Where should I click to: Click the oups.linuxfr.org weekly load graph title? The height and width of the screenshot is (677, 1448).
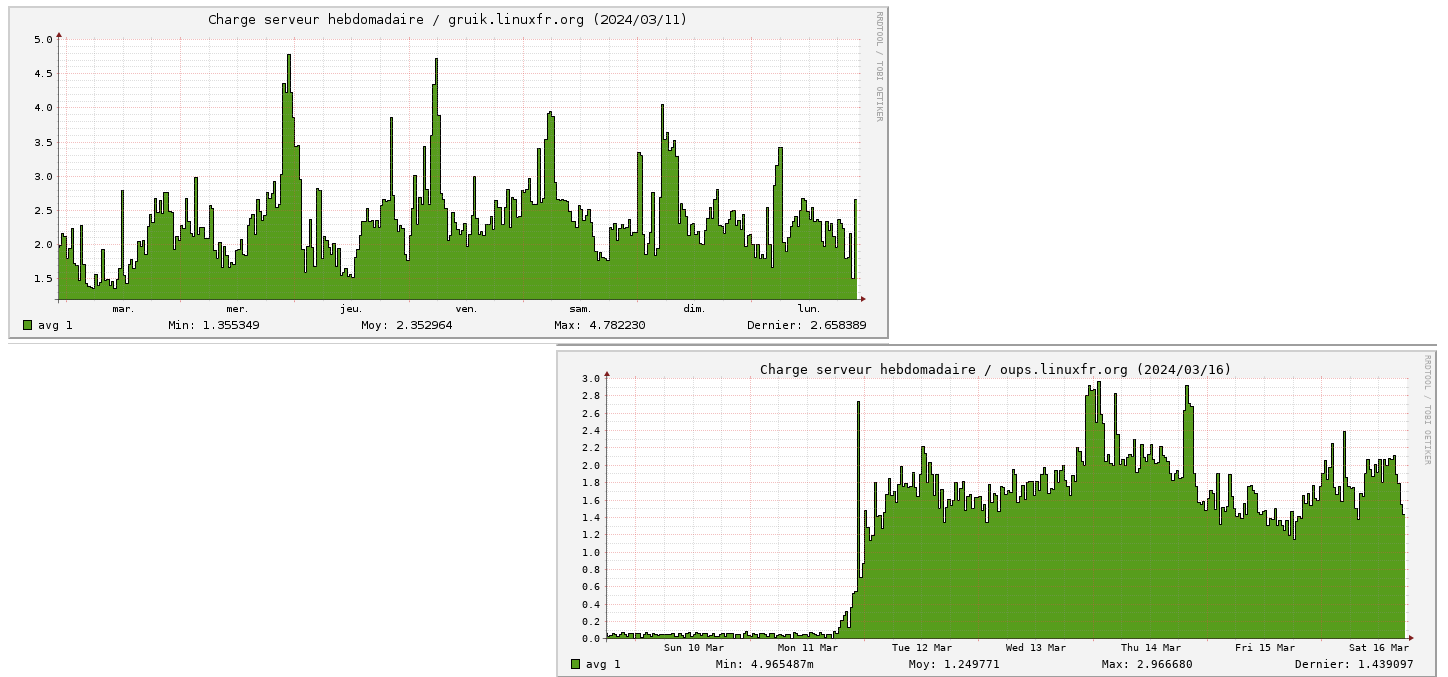point(995,369)
